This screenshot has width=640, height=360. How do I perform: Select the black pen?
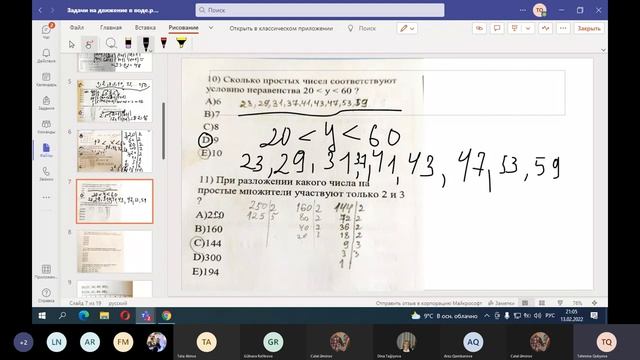click(x=145, y=43)
